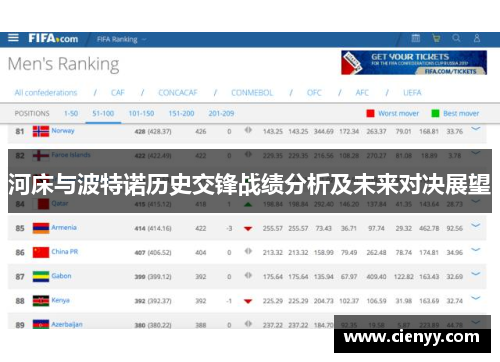Click the Best mover legend label
500x362 pixels.
pos(461,113)
